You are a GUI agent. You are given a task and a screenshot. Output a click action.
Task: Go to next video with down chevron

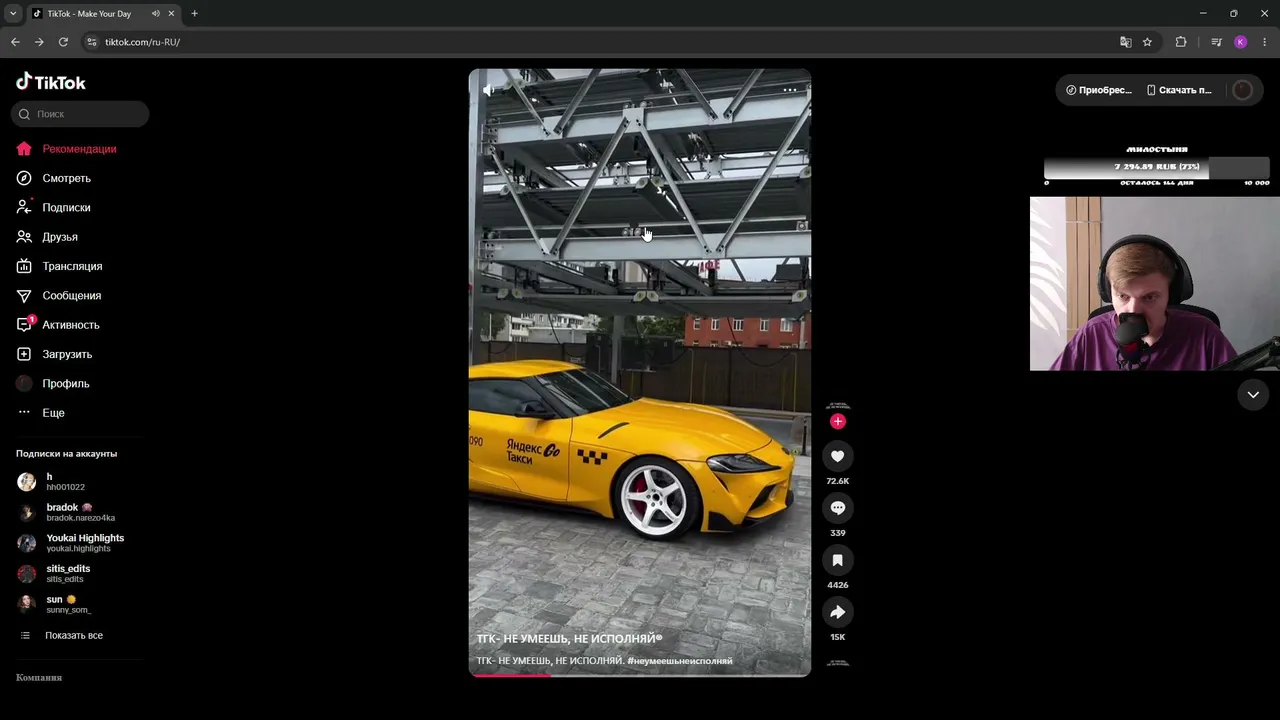pos(1253,395)
